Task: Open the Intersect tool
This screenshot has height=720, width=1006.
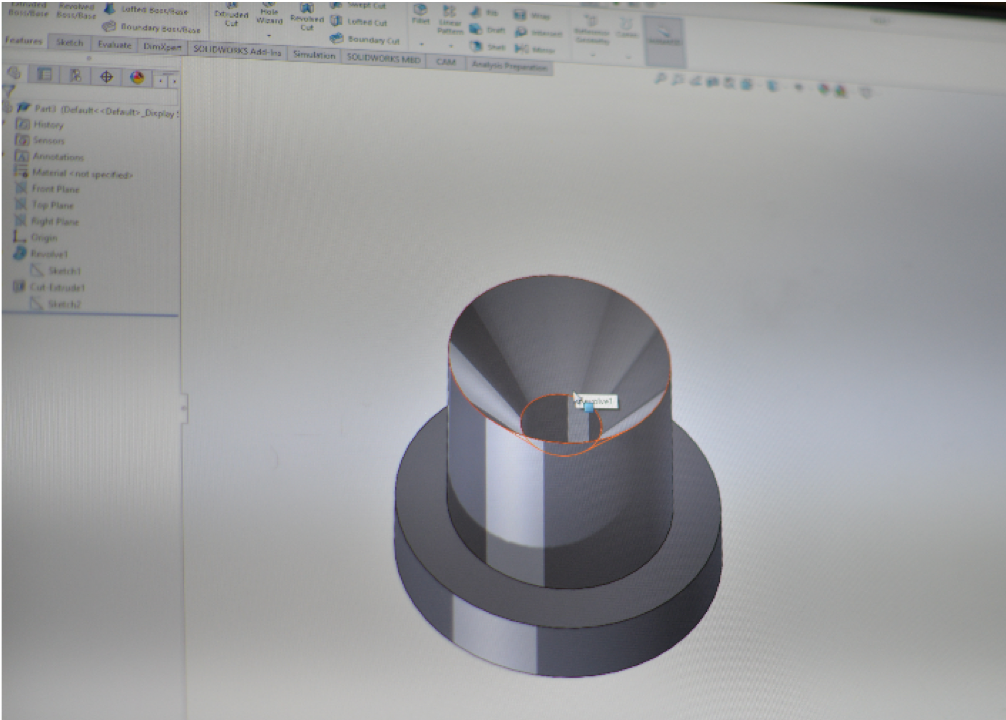Action: pyautogui.click(x=538, y=32)
